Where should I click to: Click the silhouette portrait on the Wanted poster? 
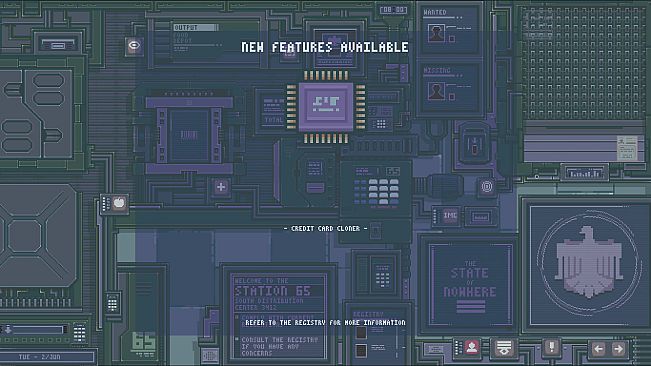[x=436, y=33]
